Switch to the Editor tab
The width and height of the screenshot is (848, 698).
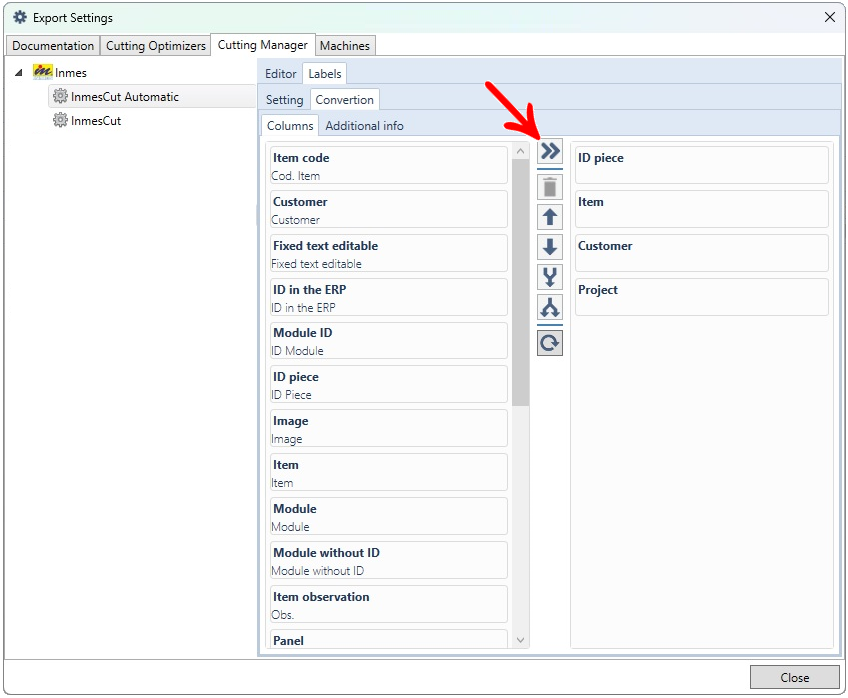280,74
